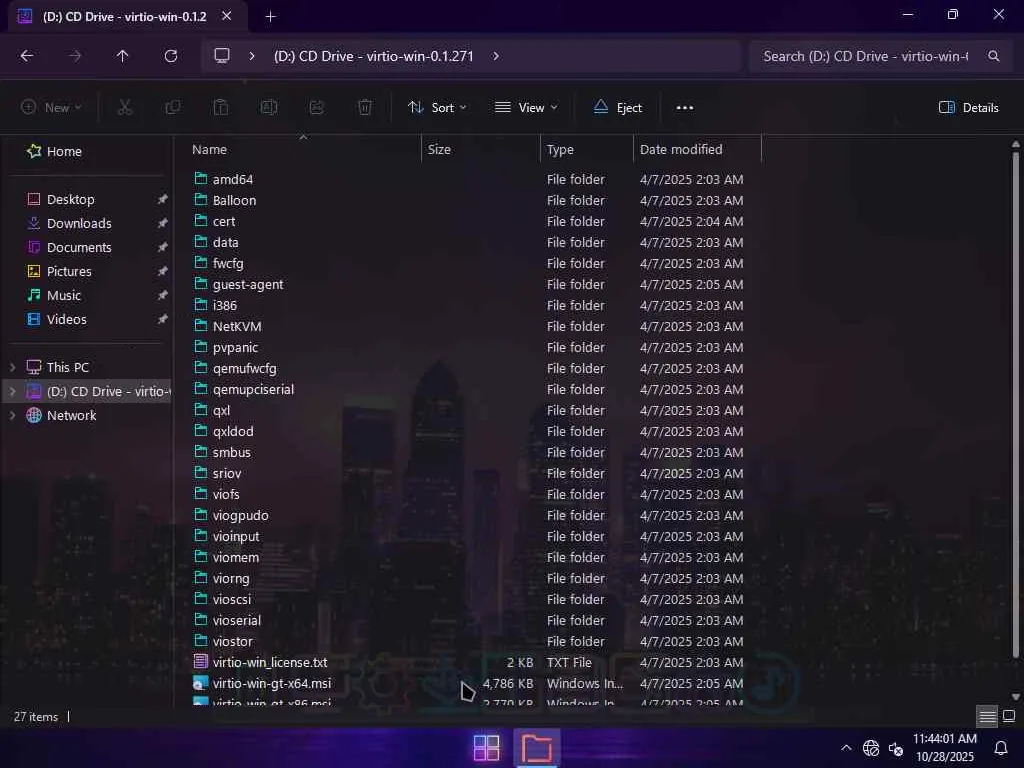Select the viostor folder
Image resolution: width=1024 pixels, height=768 pixels.
tap(232, 641)
